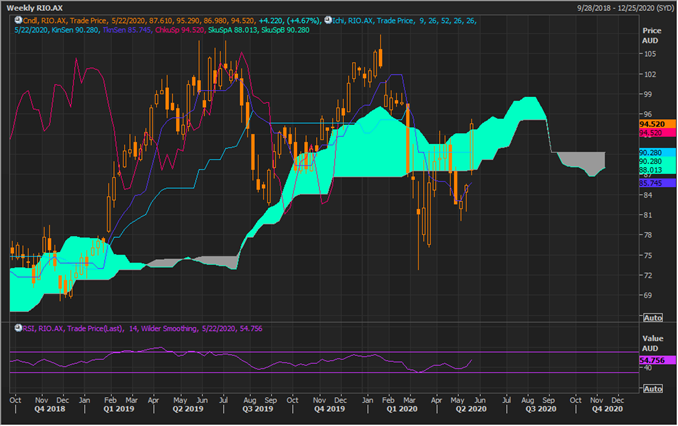Select the SkuSpB 90.280 legend entry

[x=285, y=30]
